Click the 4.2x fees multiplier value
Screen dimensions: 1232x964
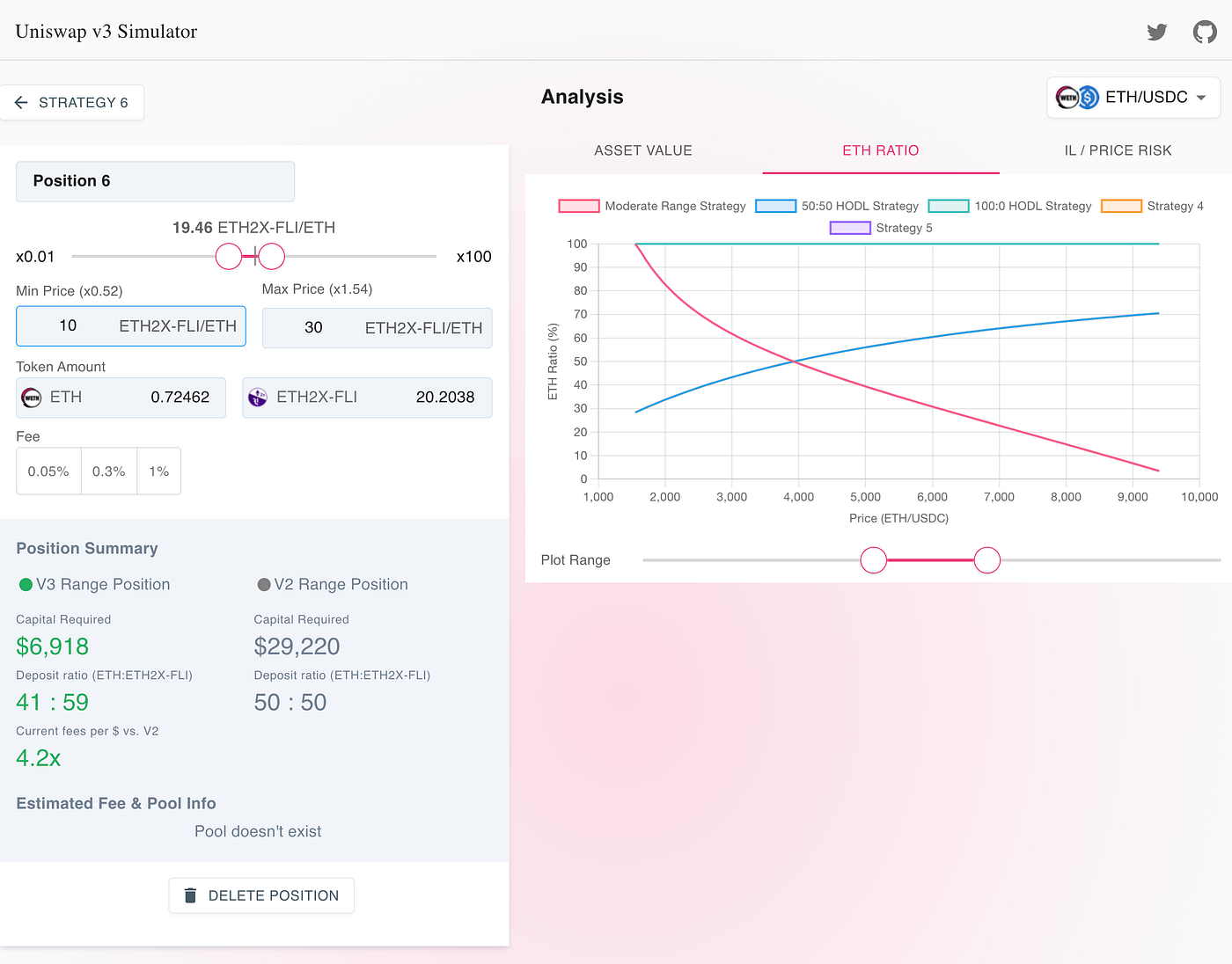[x=39, y=758]
